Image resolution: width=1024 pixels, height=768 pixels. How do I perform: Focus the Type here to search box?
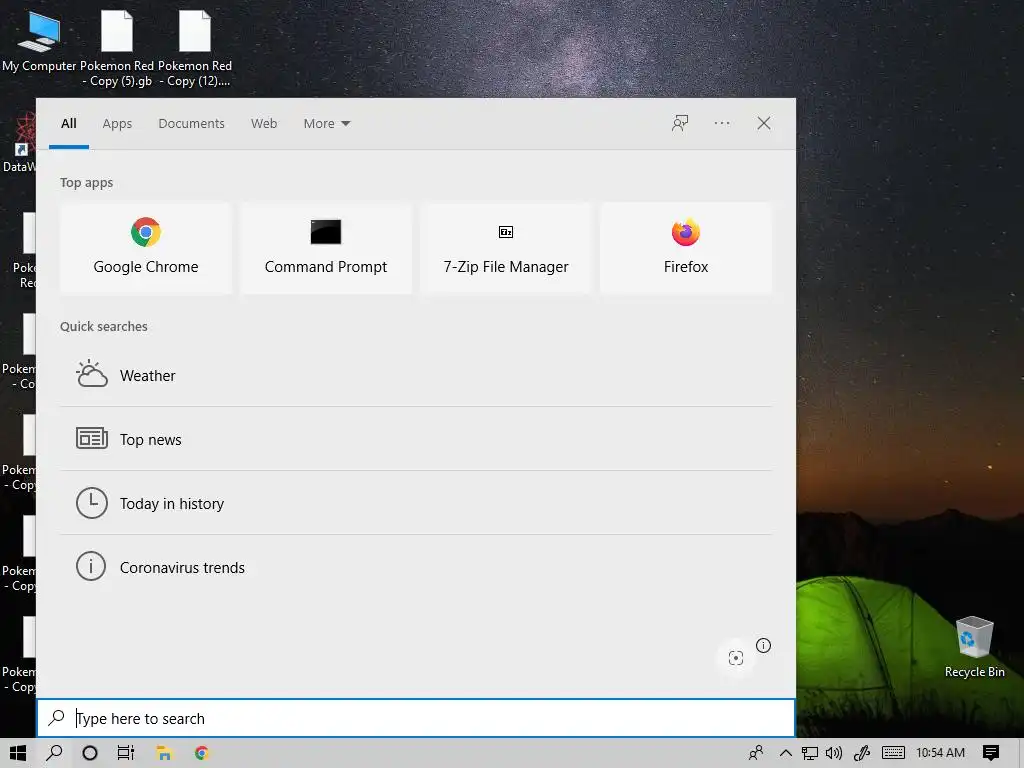point(416,718)
